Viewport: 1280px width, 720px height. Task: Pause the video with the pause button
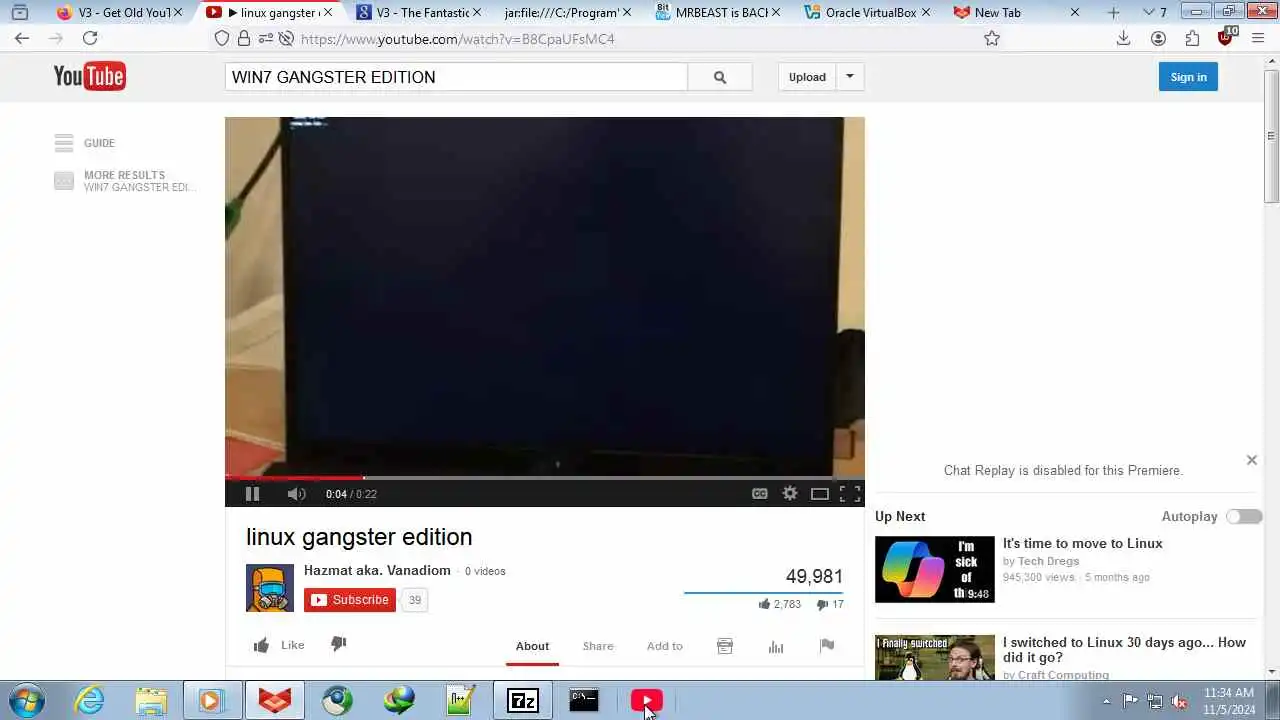tap(252, 494)
